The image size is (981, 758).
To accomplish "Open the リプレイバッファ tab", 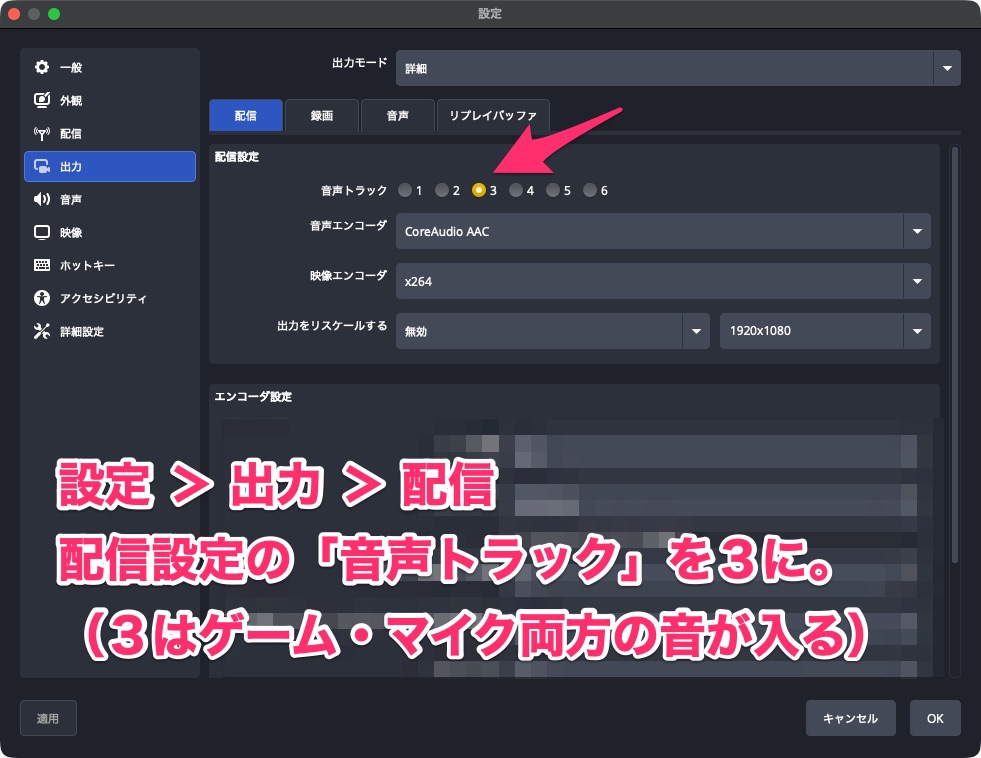I will click(x=492, y=116).
